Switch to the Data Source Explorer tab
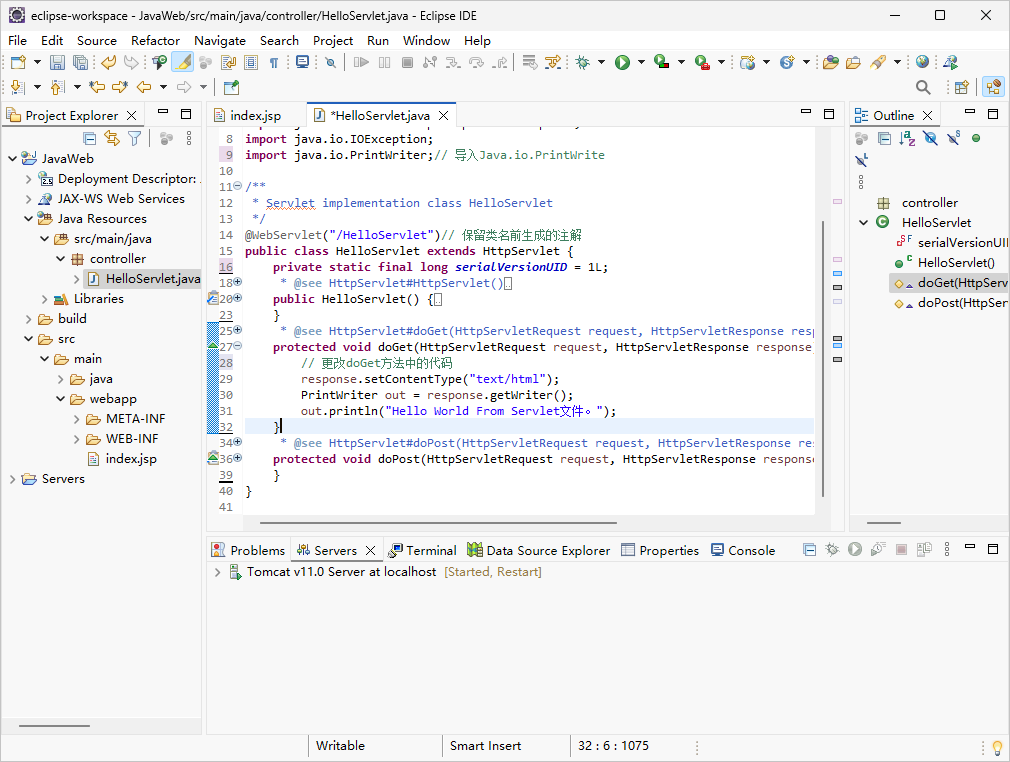 click(538, 551)
